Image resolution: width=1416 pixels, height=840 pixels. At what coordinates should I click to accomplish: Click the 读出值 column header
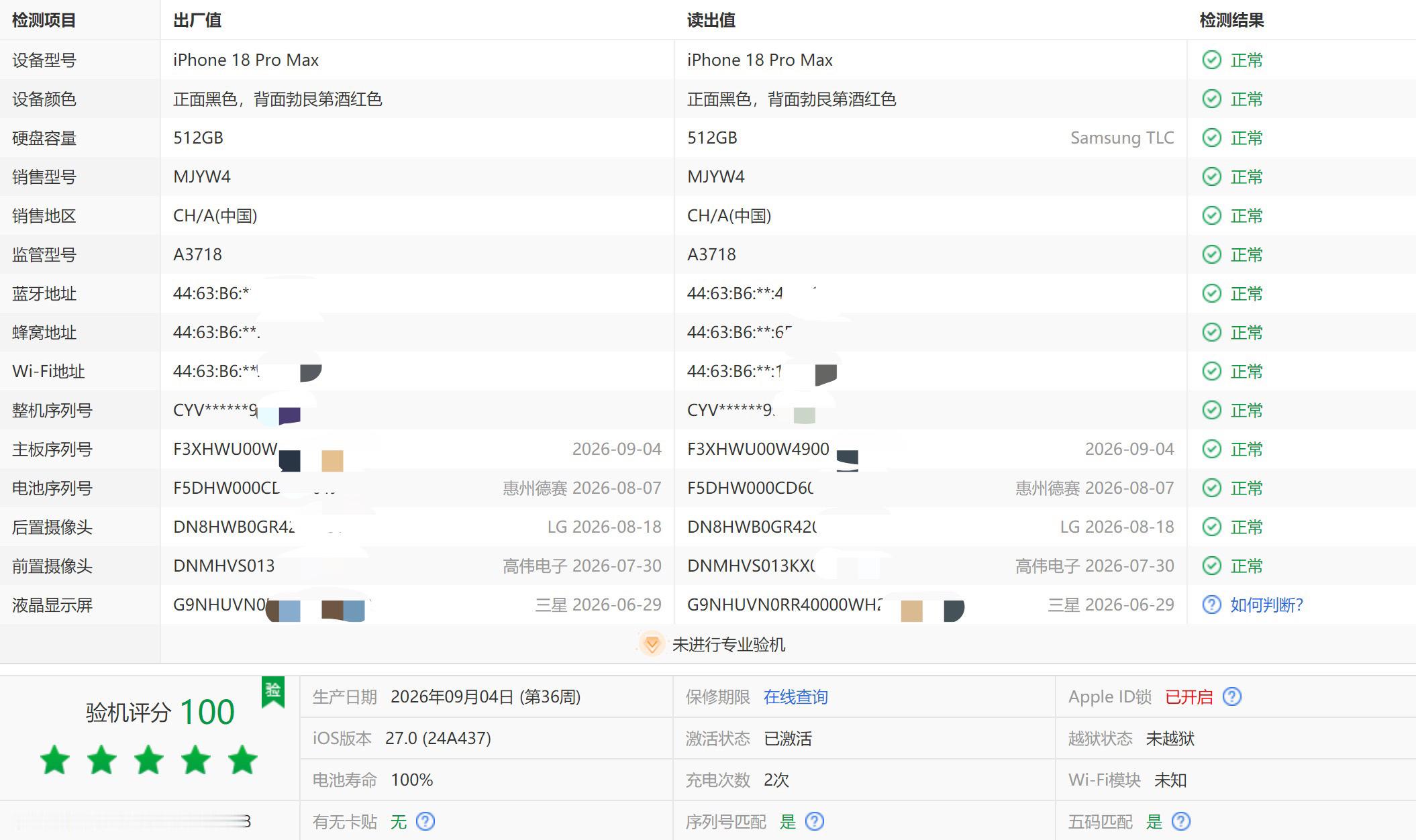pyautogui.click(x=711, y=20)
